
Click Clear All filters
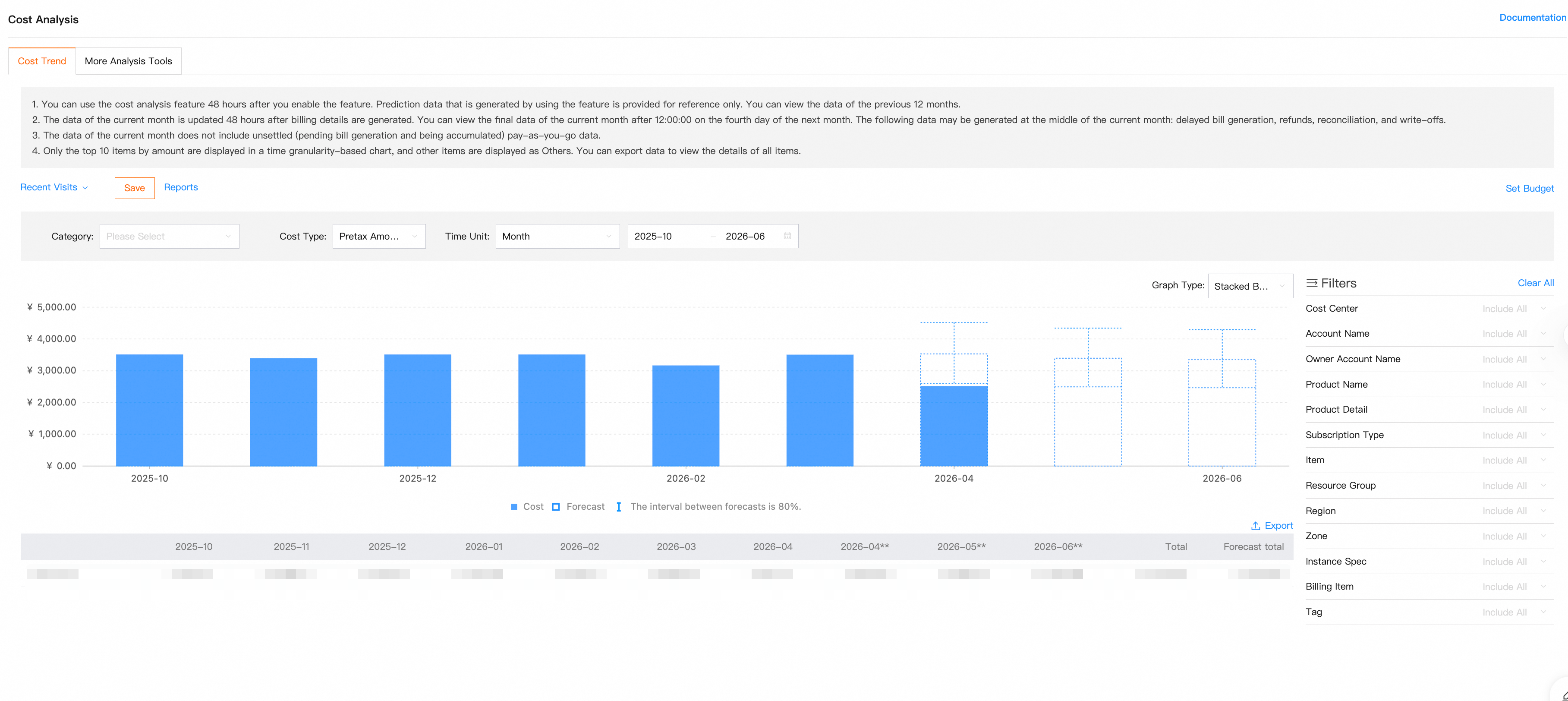1536,283
